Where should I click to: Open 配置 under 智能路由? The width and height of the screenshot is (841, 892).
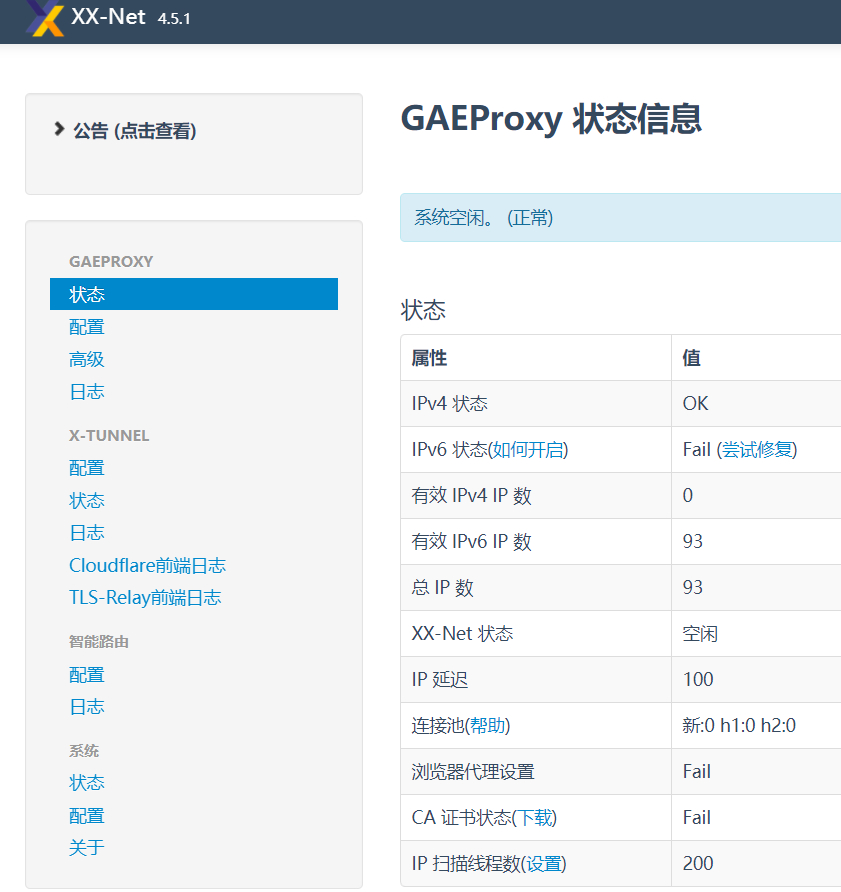coord(87,674)
